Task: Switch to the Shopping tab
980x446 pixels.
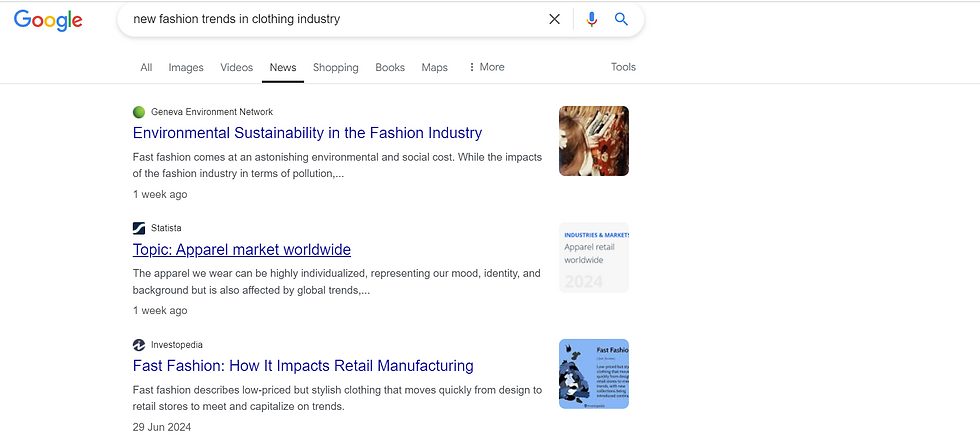Action: point(336,67)
